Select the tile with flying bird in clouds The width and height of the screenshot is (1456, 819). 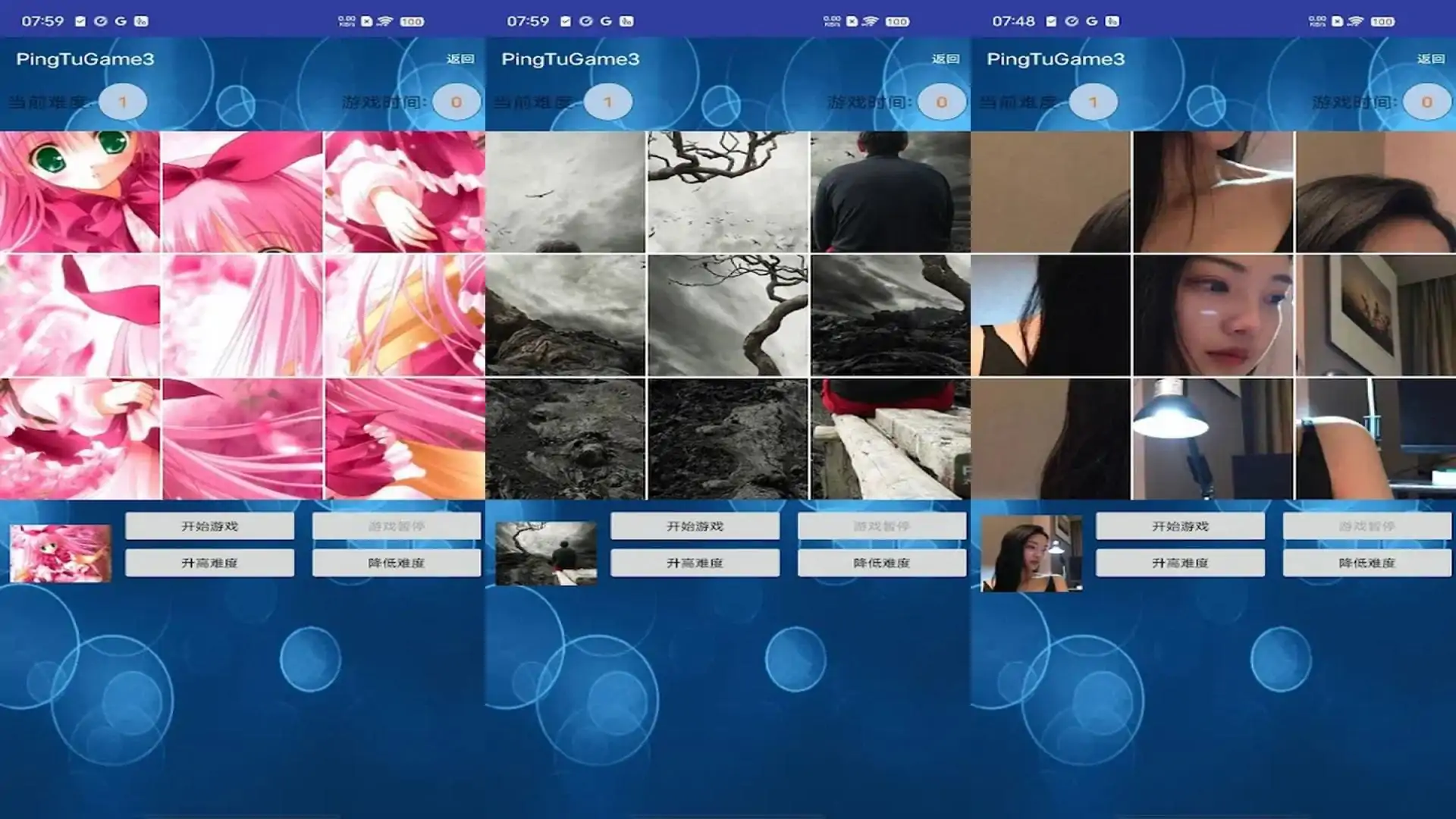click(565, 191)
